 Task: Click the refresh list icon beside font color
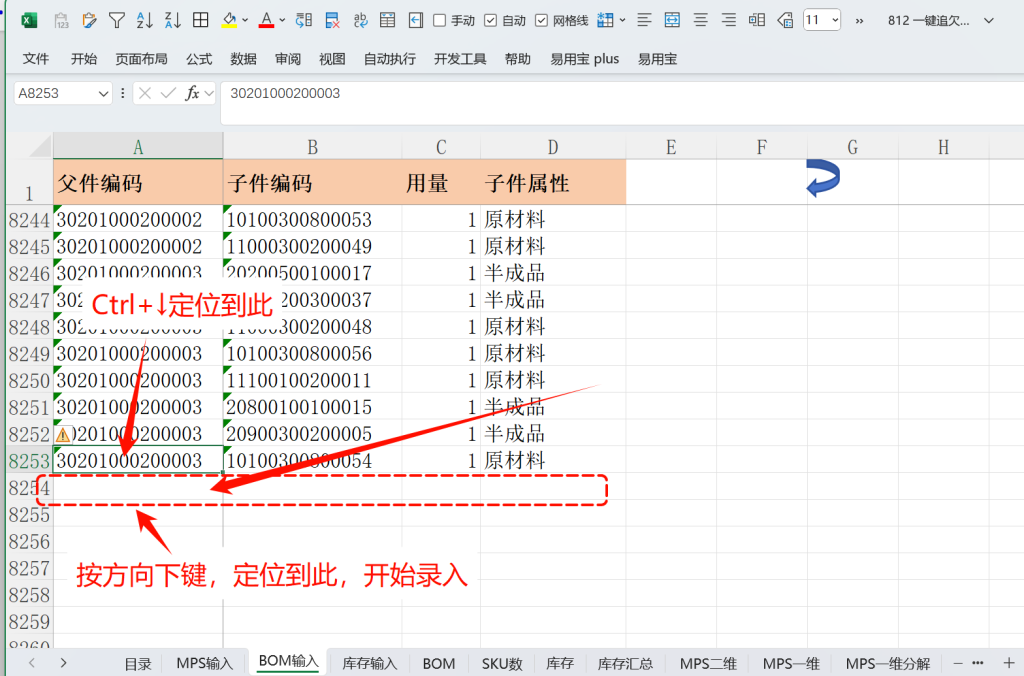click(x=304, y=21)
